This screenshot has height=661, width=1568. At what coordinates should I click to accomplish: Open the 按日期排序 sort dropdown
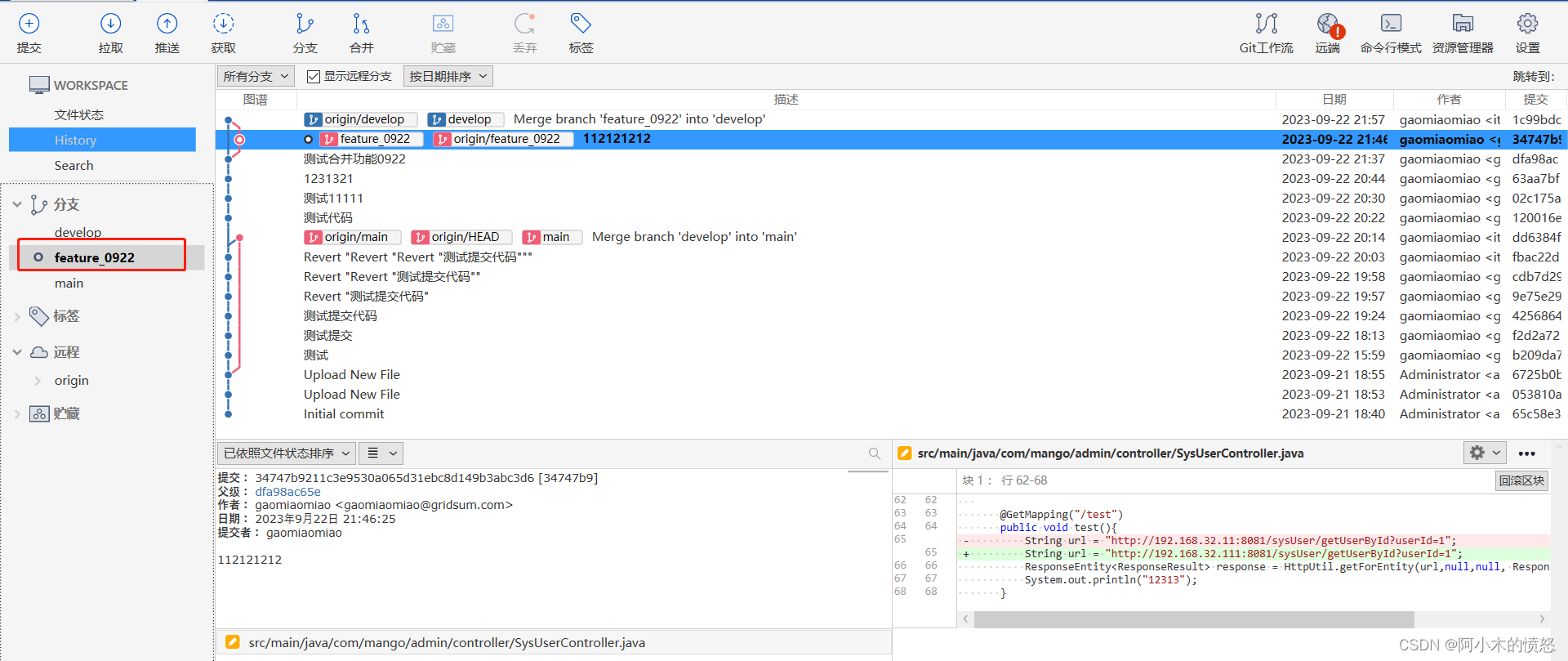pos(448,77)
